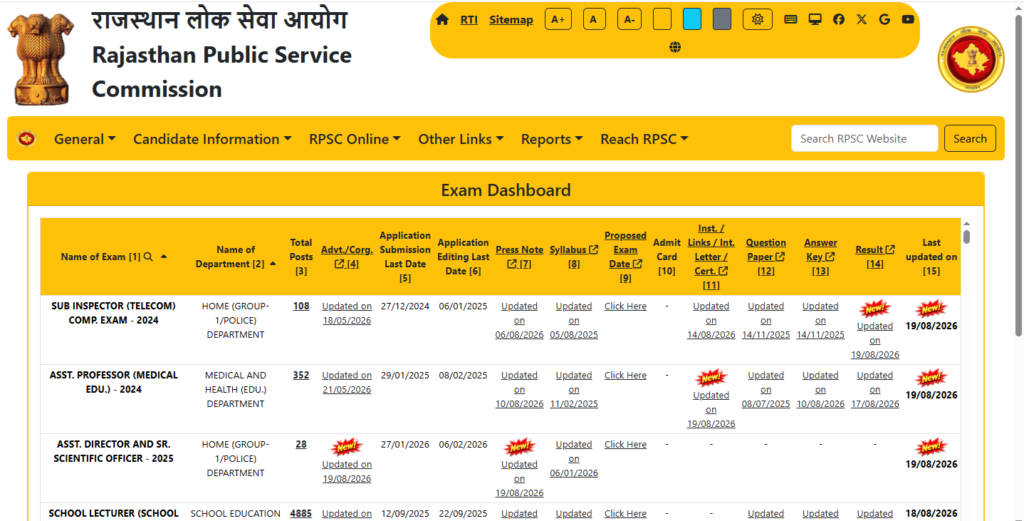
Task: Open the settings gear icon
Action: click(x=757, y=20)
